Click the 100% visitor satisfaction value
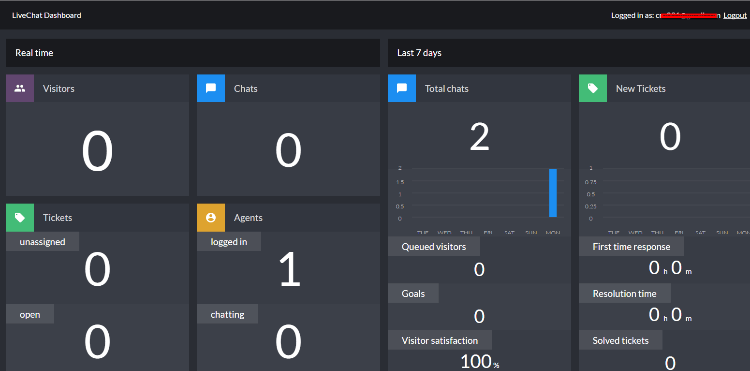Screen dimensions: 750x371 tap(480, 362)
